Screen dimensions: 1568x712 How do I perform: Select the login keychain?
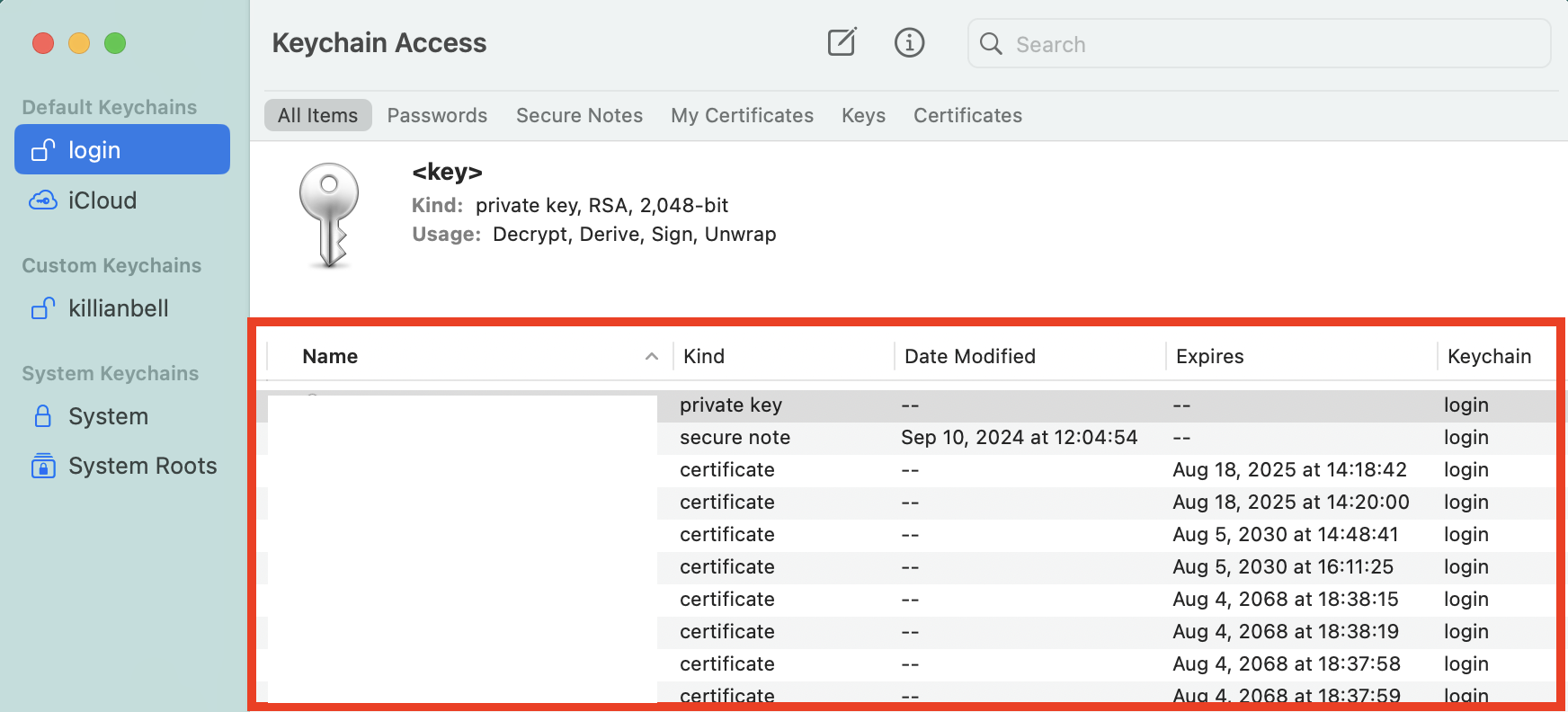click(122, 149)
